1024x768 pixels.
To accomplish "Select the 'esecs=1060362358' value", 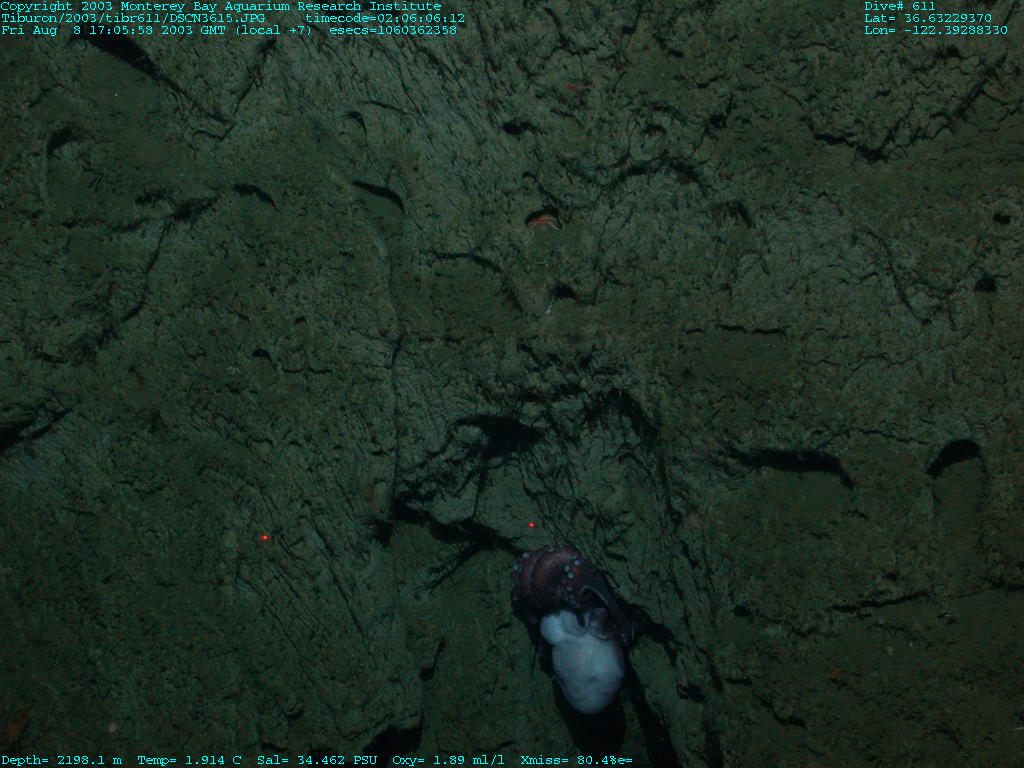I will tap(393, 30).
